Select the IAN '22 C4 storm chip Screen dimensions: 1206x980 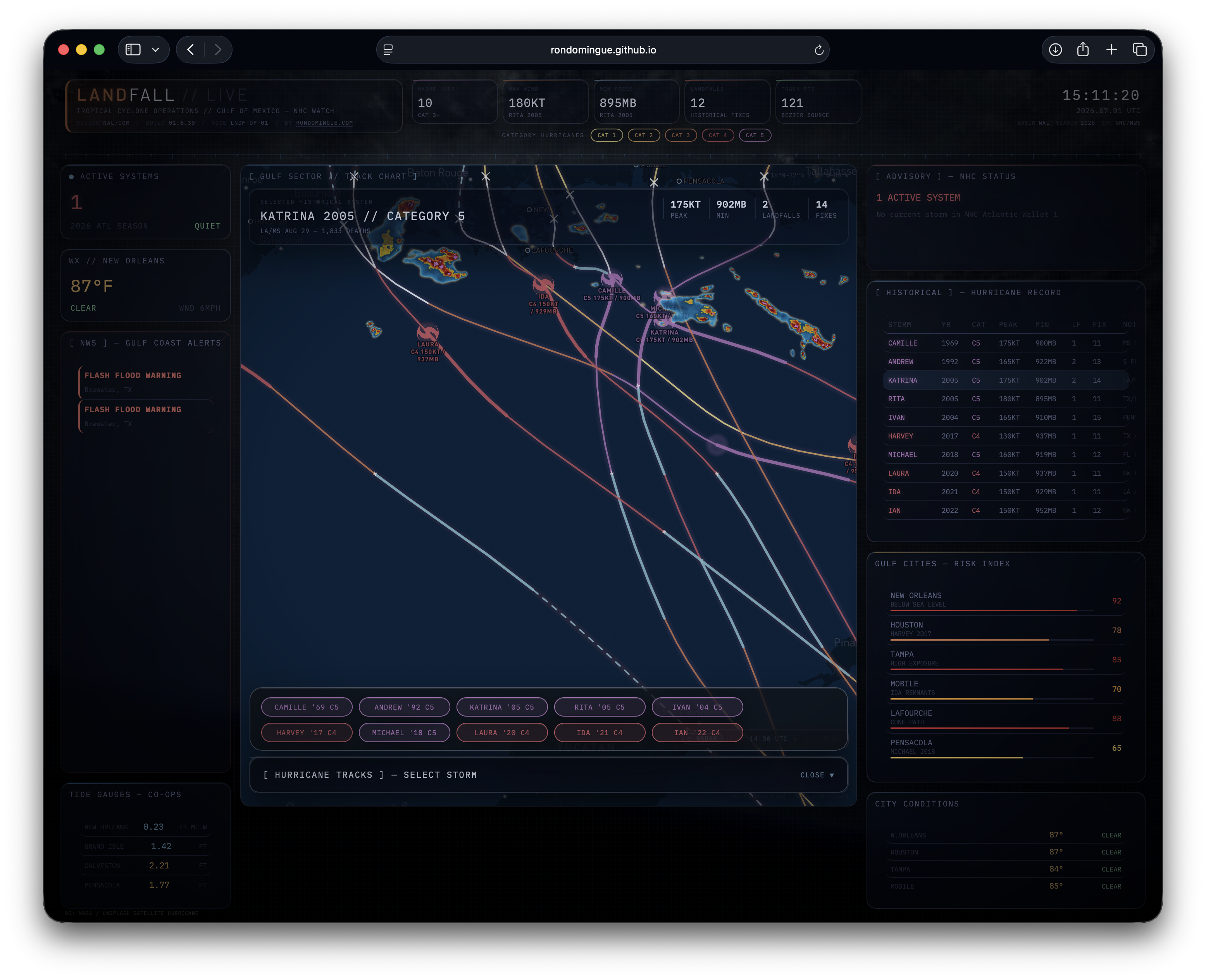pyautogui.click(x=697, y=733)
